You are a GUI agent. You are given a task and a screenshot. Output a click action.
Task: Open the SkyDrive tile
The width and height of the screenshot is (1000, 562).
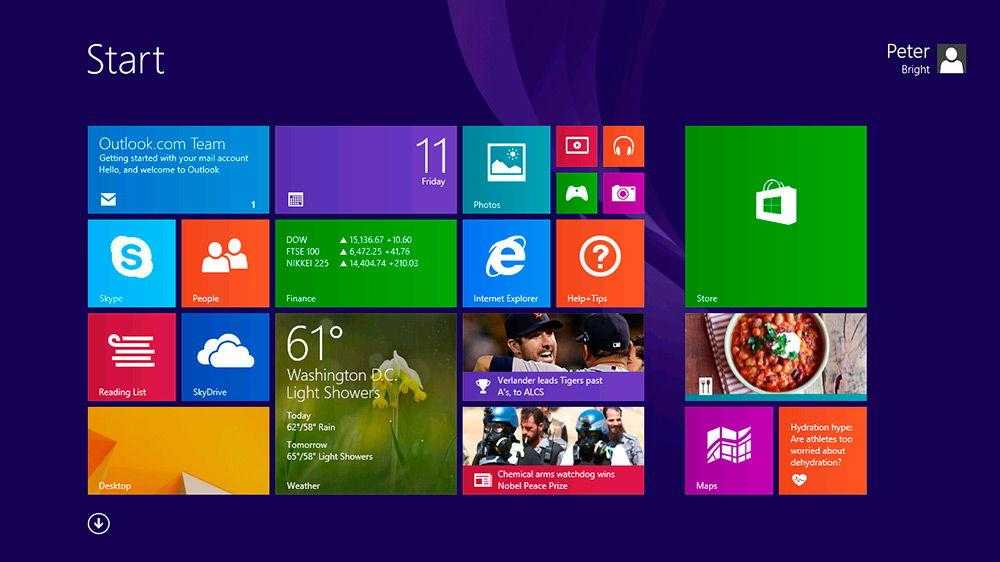tap(225, 357)
